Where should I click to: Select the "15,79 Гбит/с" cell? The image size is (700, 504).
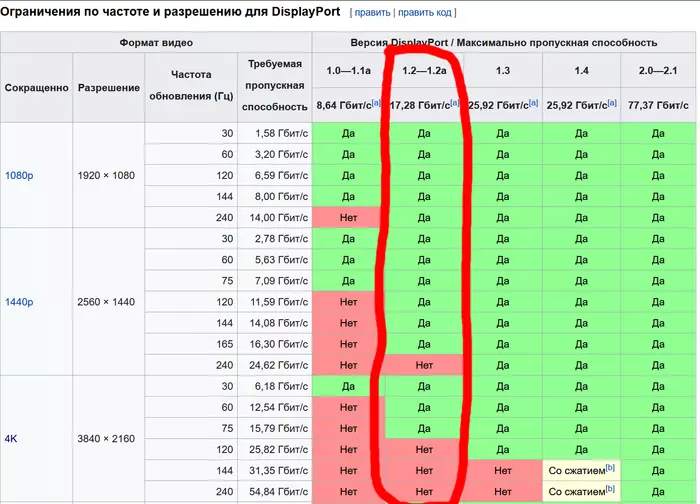[x=275, y=428]
